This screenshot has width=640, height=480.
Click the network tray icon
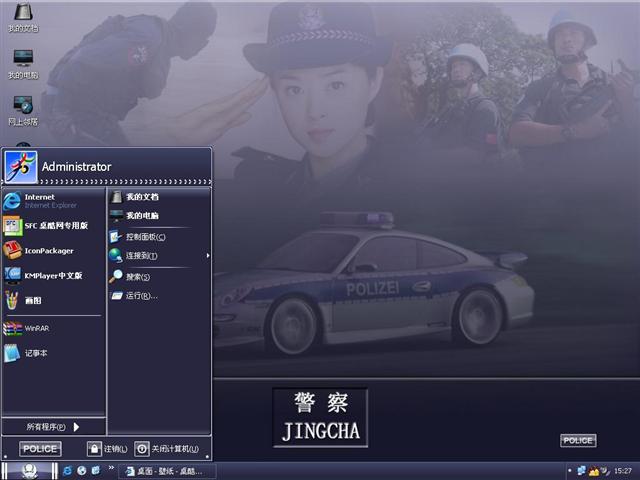tap(581, 471)
